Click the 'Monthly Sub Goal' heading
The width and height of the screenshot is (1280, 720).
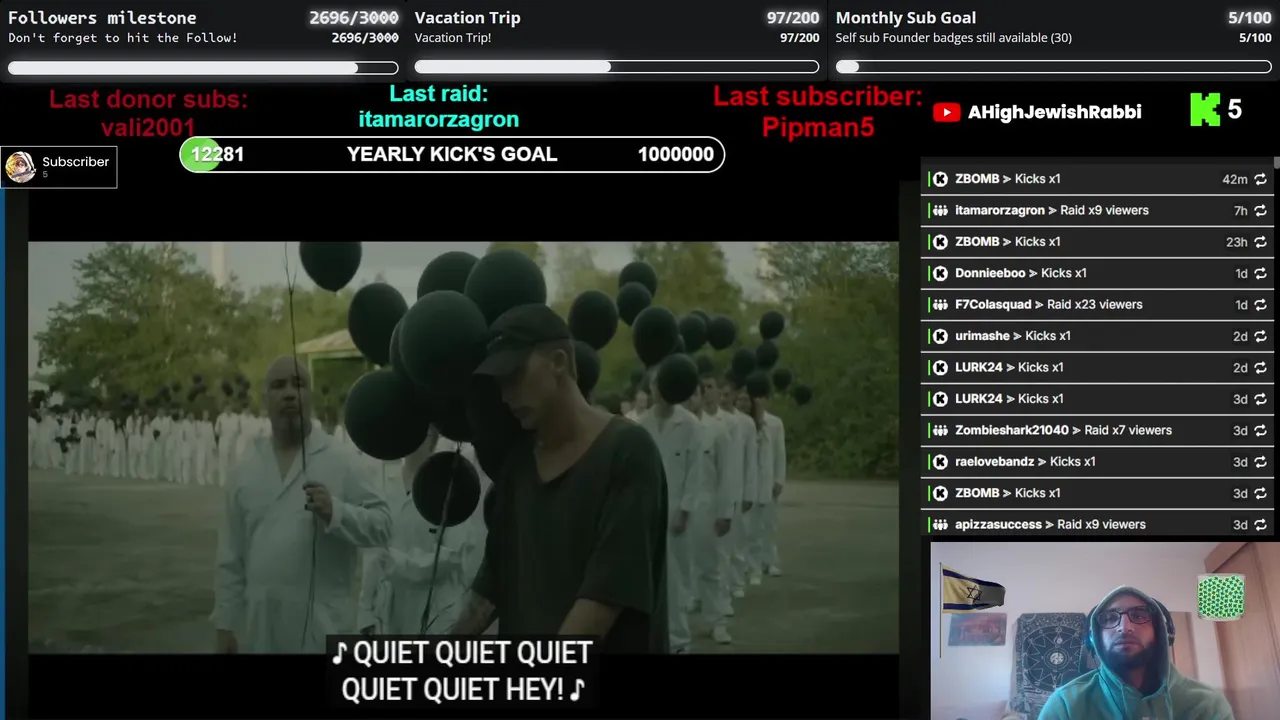(906, 17)
